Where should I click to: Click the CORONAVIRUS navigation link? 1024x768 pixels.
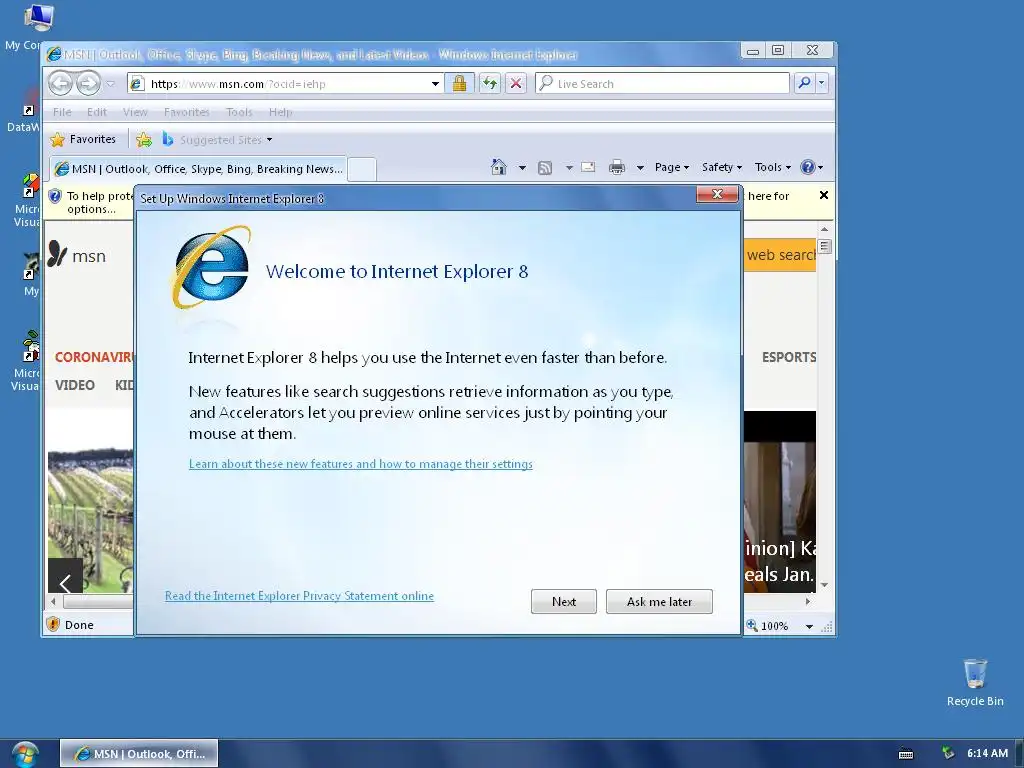pyautogui.click(x=94, y=357)
